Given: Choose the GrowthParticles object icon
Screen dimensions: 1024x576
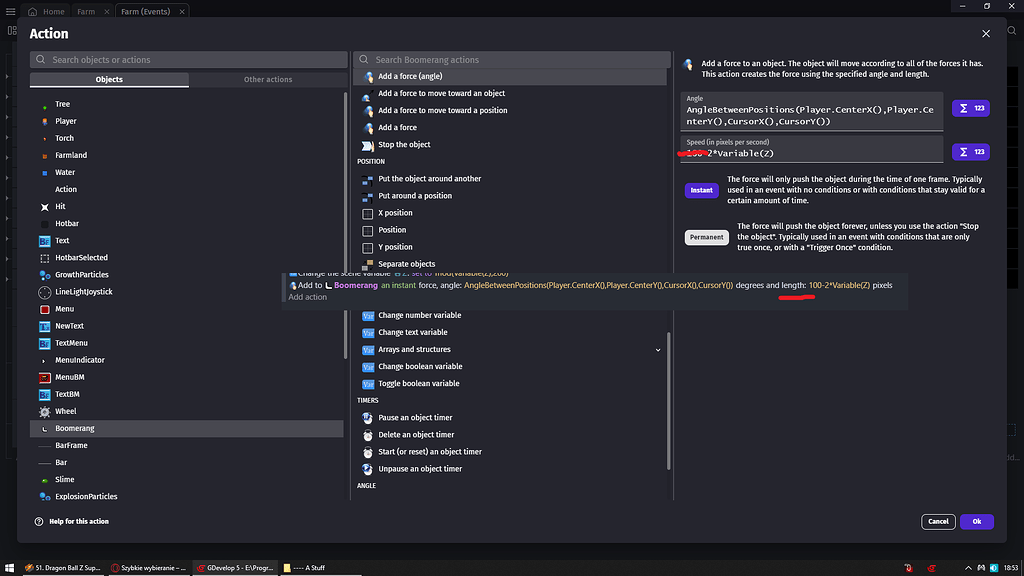Looking at the screenshot, I should [x=45, y=275].
